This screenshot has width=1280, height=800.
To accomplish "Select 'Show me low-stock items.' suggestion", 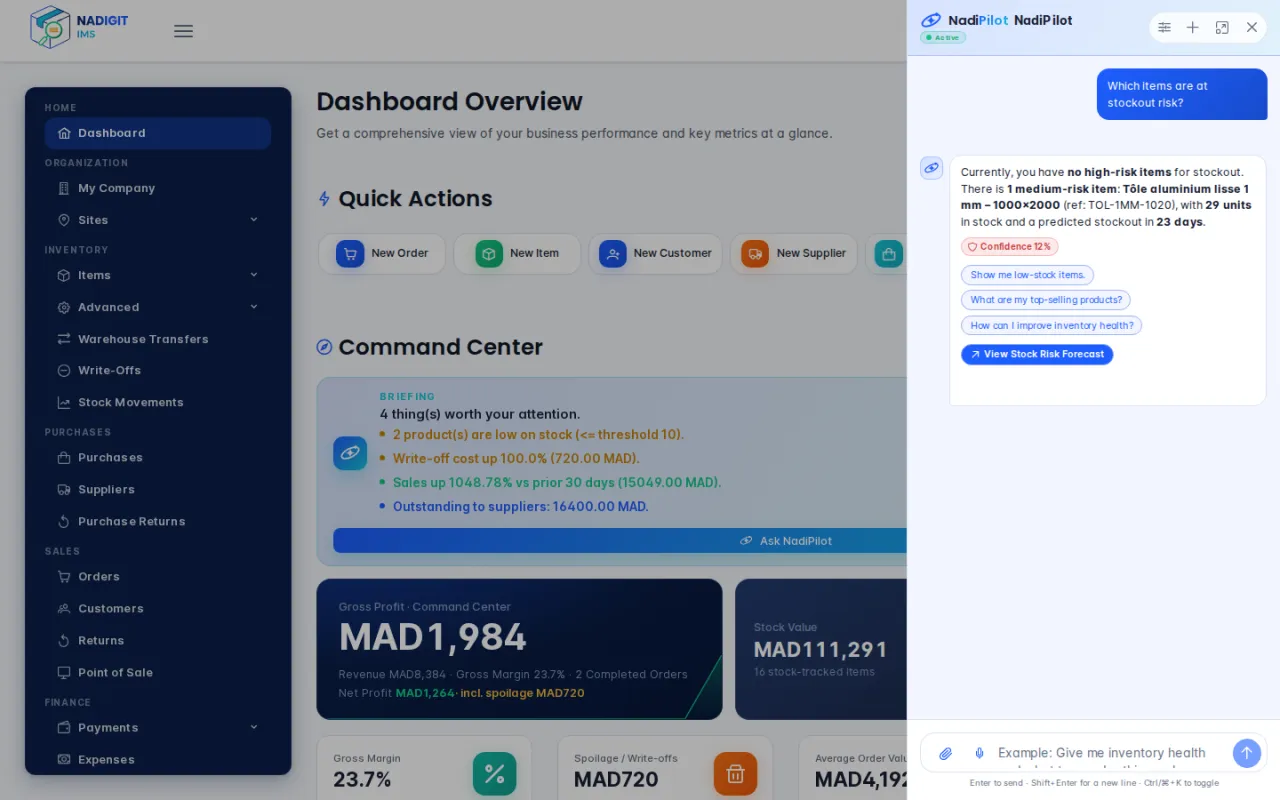I will pos(1027,275).
